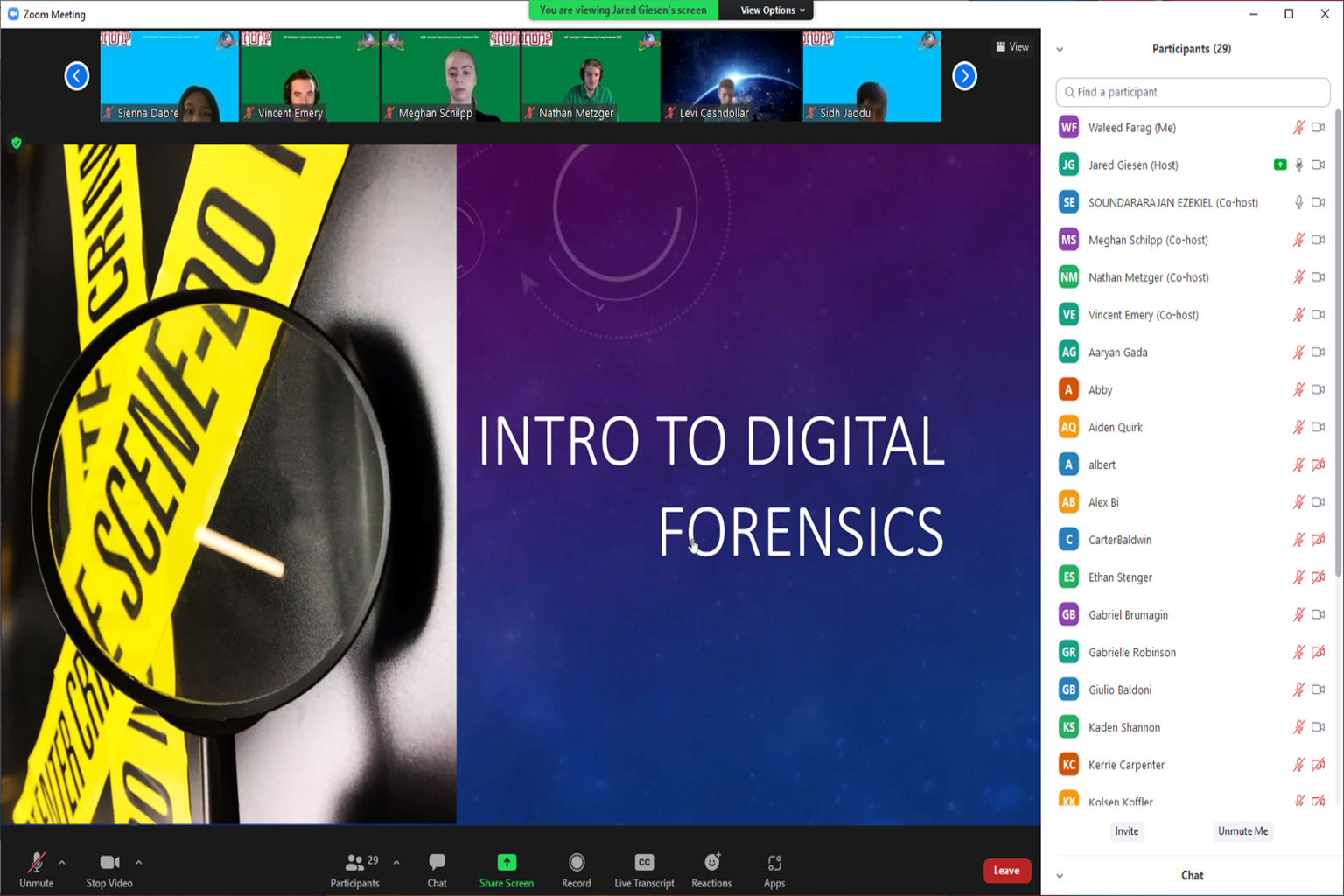The image size is (1344, 896).
Task: Expand participants options arrow beside Participants
Action: click(396, 863)
